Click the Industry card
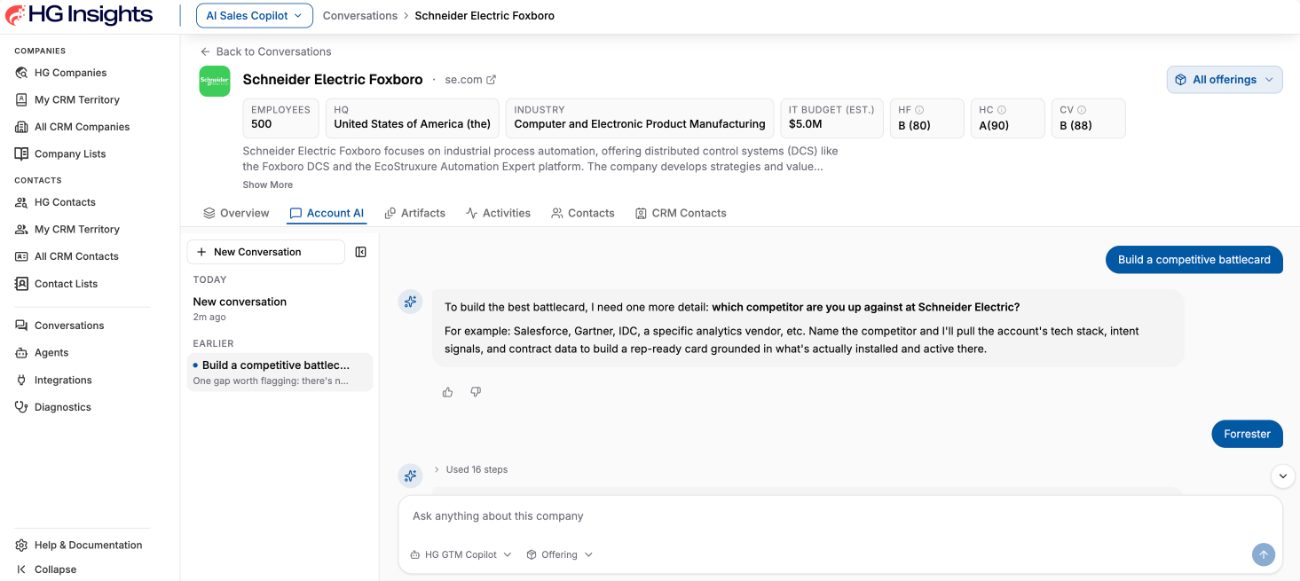The image size is (1300, 581). click(640, 118)
